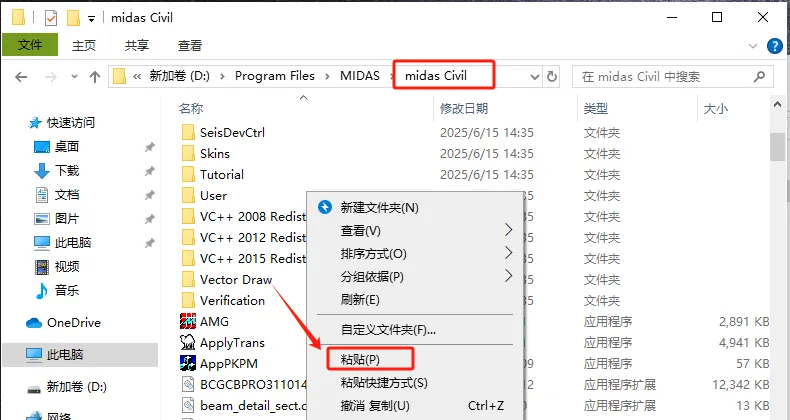
Task: Click the User folder icon
Action: point(188,195)
